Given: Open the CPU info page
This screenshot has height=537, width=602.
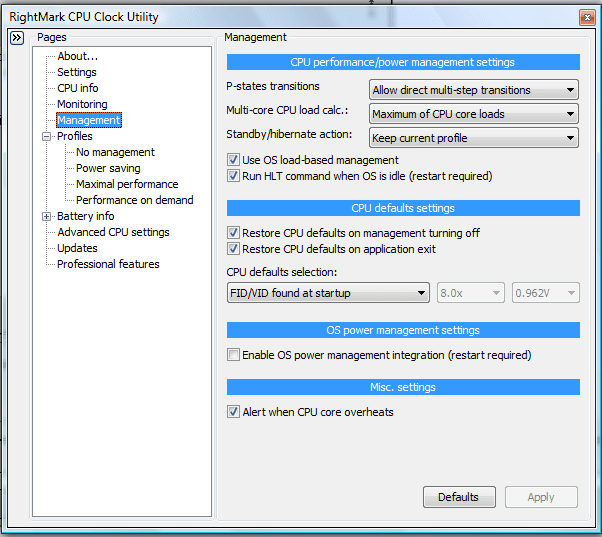Looking at the screenshot, I should [x=78, y=88].
